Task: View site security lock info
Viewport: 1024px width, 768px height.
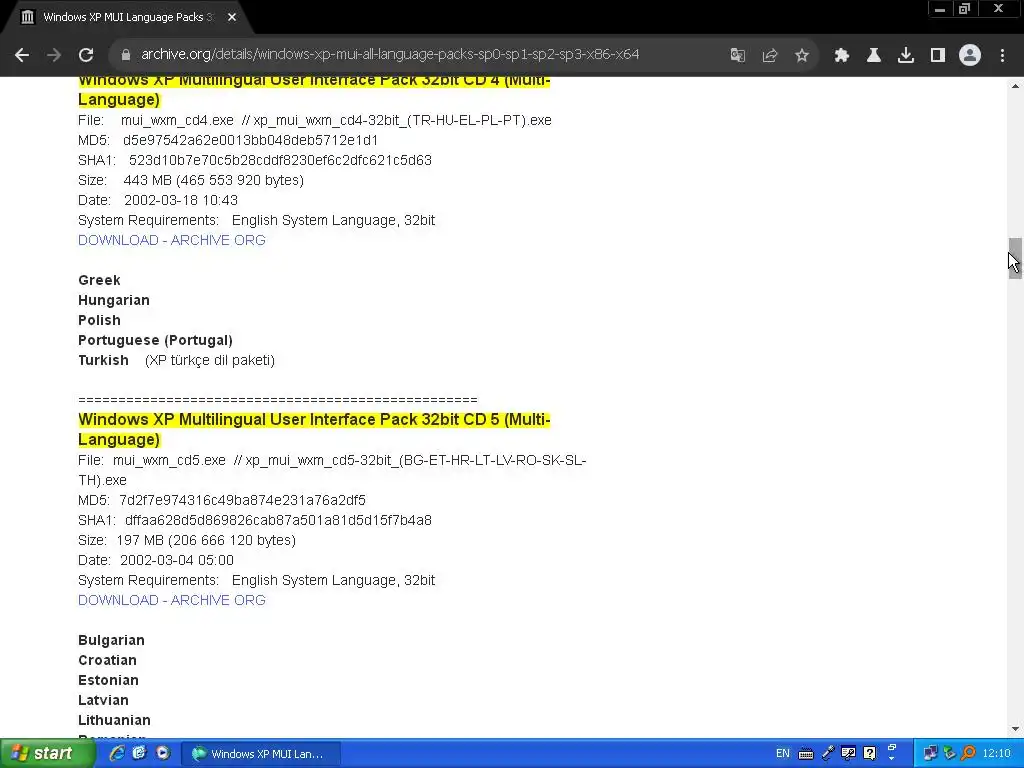Action: click(126, 55)
